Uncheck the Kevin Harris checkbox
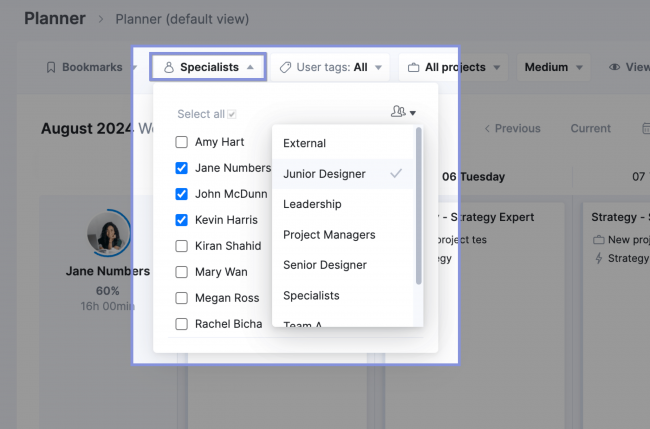 [181, 220]
